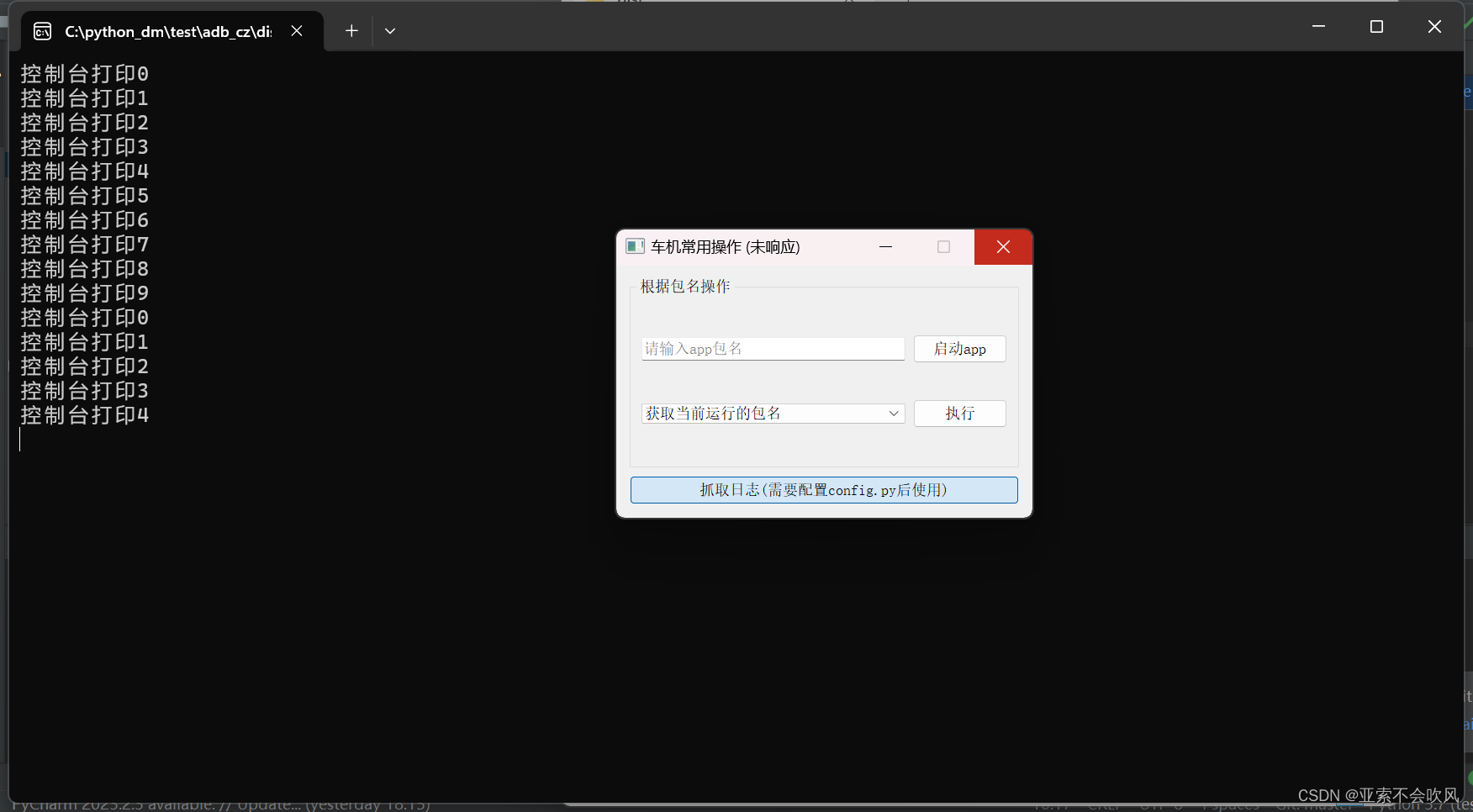
Task: Click the 启动app button
Action: (x=959, y=349)
